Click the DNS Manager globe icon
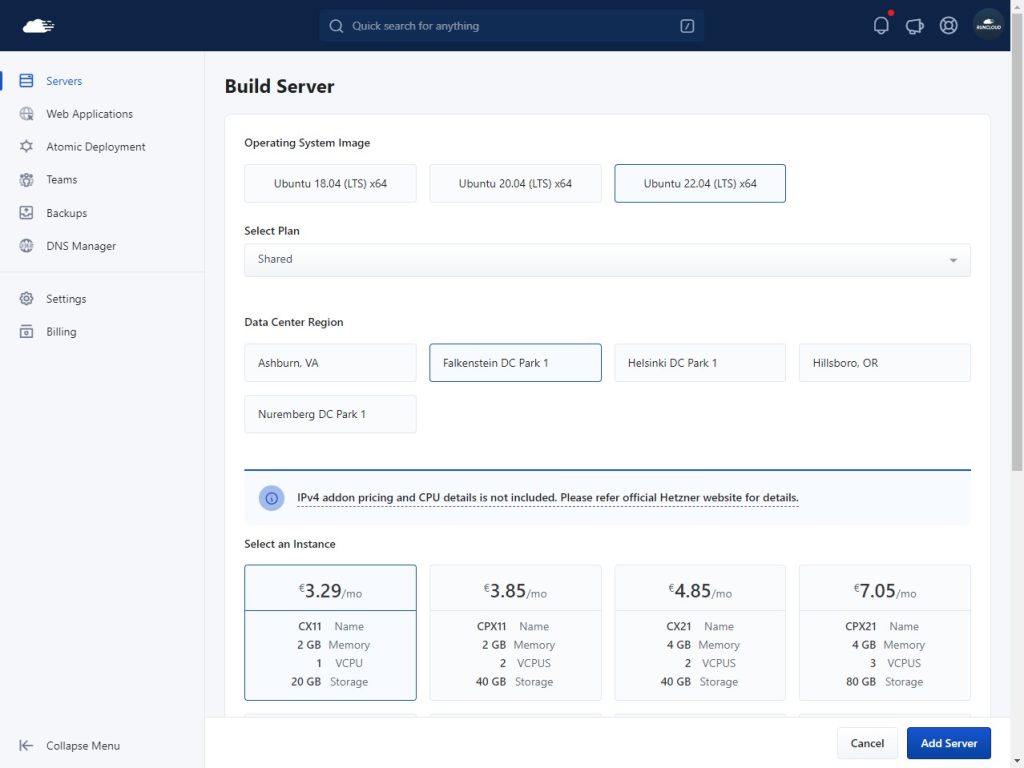Screen dimensions: 1024x768 pos(27,246)
